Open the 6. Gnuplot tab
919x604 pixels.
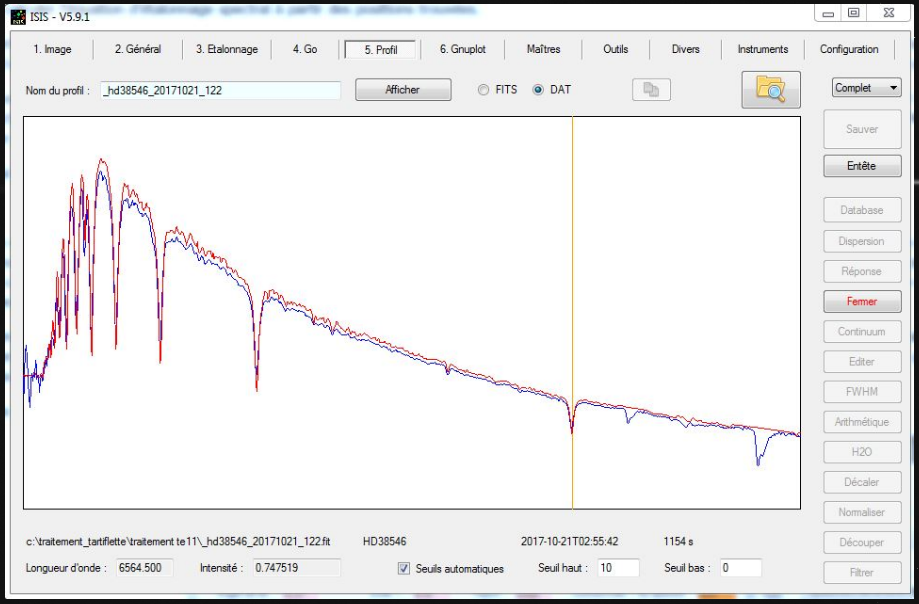coord(463,49)
